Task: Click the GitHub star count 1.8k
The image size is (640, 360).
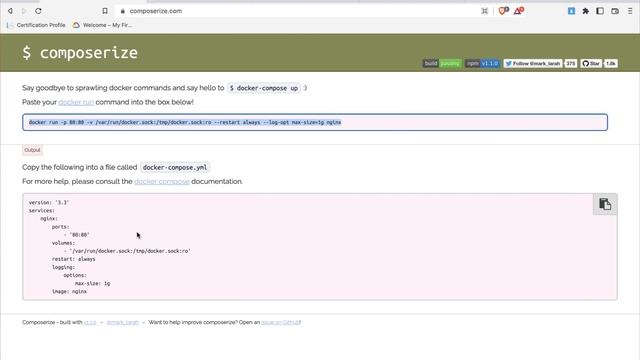Action: click(x=611, y=63)
